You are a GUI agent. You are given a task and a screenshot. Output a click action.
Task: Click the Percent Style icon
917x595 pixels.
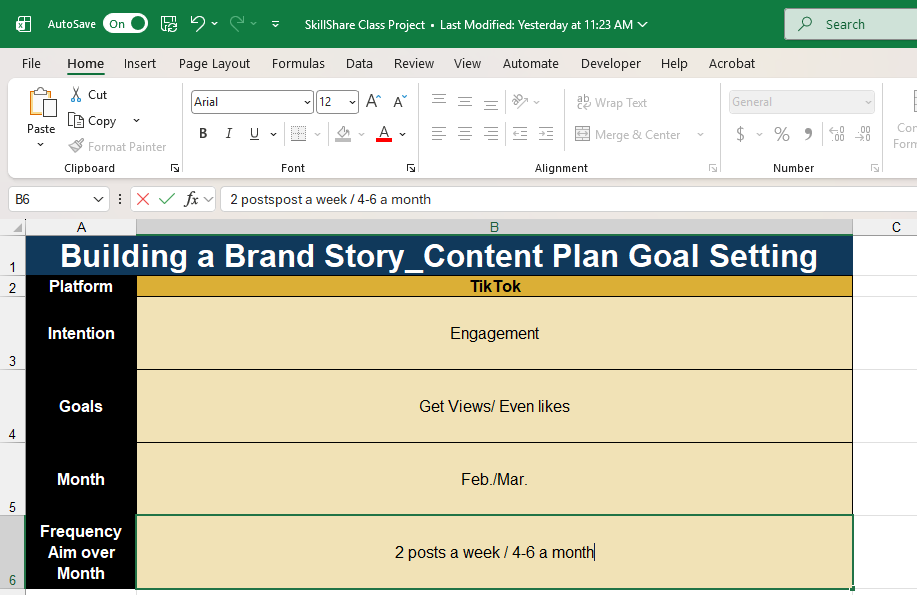(782, 135)
